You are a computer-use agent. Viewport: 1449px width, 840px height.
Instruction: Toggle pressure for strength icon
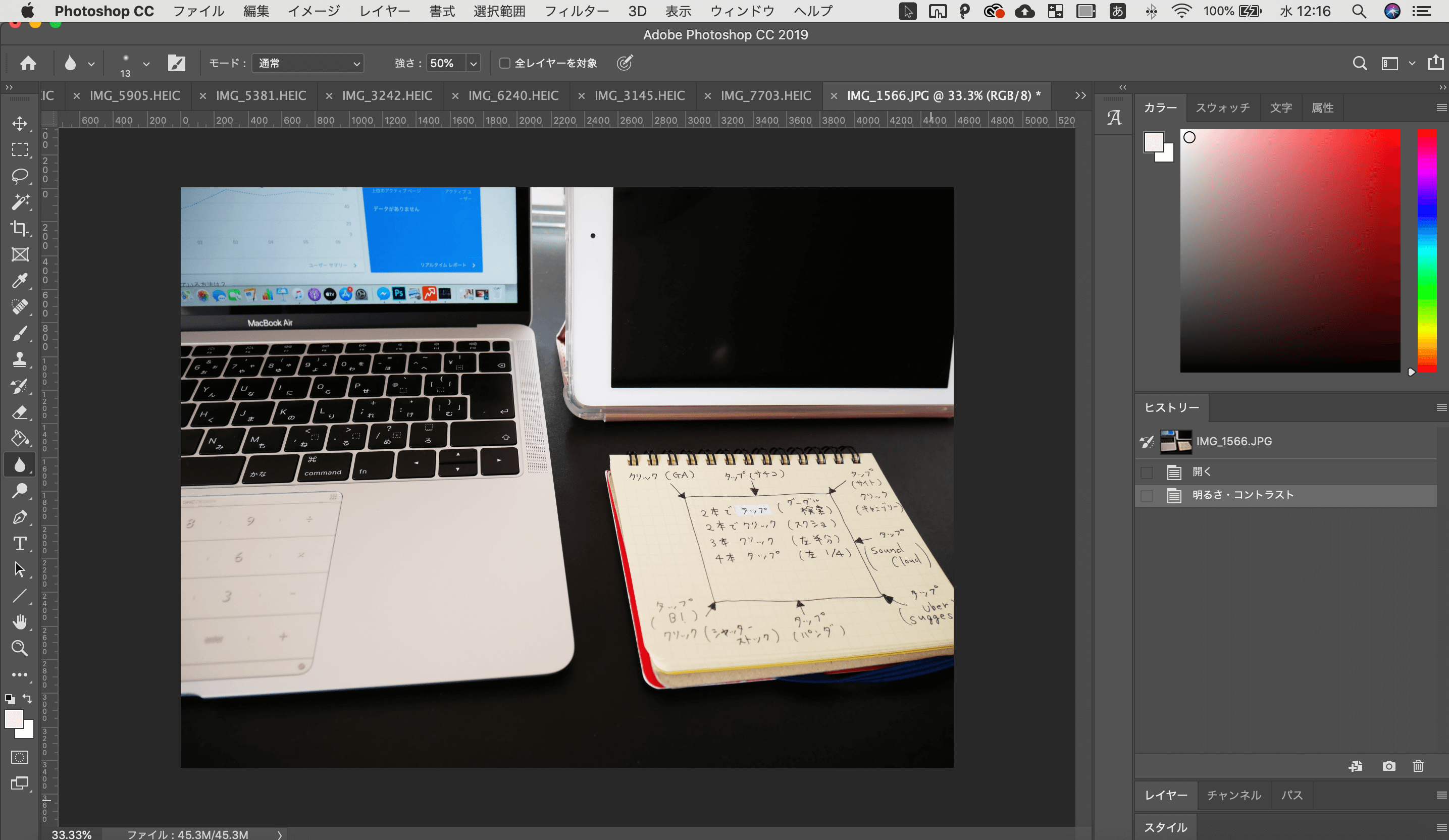[625, 63]
